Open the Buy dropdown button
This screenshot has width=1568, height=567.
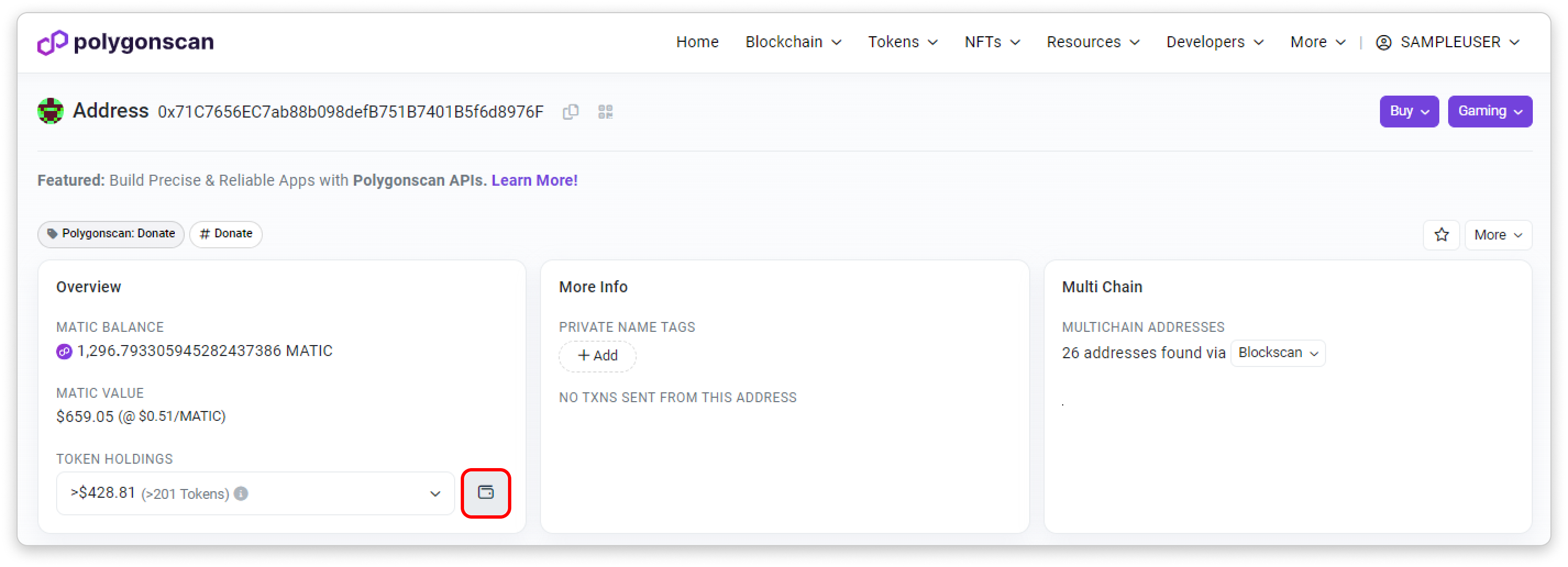(1409, 112)
